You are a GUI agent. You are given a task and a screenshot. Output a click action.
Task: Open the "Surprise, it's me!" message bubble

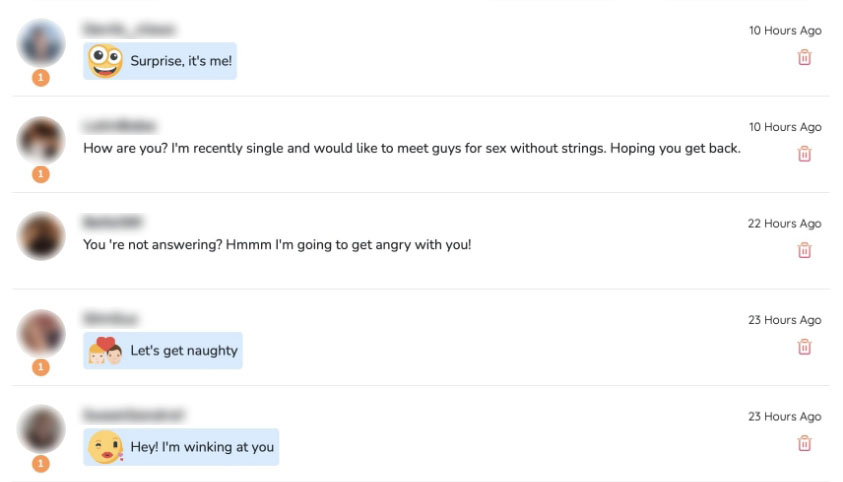(182, 61)
